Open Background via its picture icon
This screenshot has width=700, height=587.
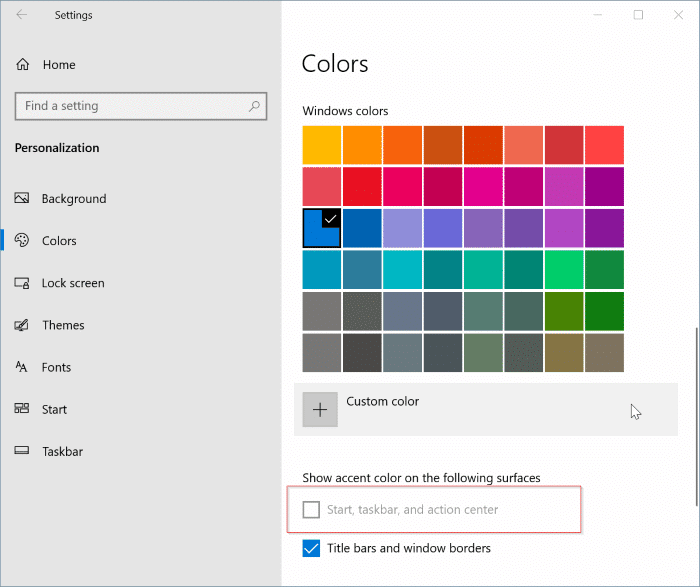click(x=22, y=199)
